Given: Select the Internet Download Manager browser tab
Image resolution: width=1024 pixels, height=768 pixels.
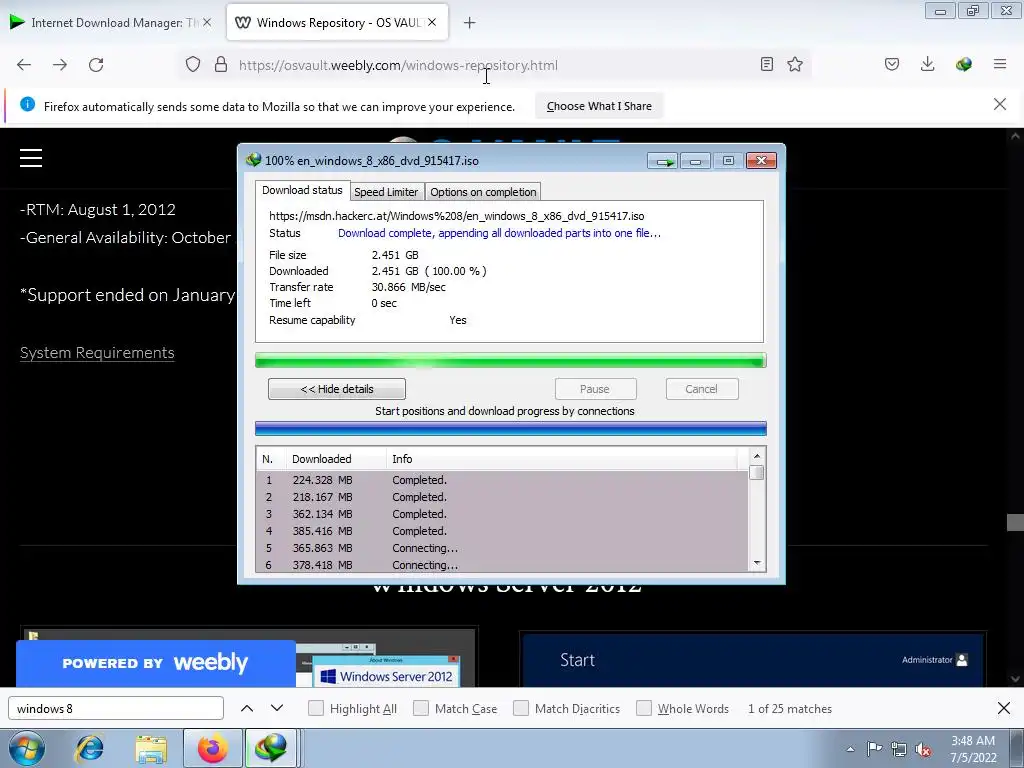Looking at the screenshot, I should click(111, 22).
